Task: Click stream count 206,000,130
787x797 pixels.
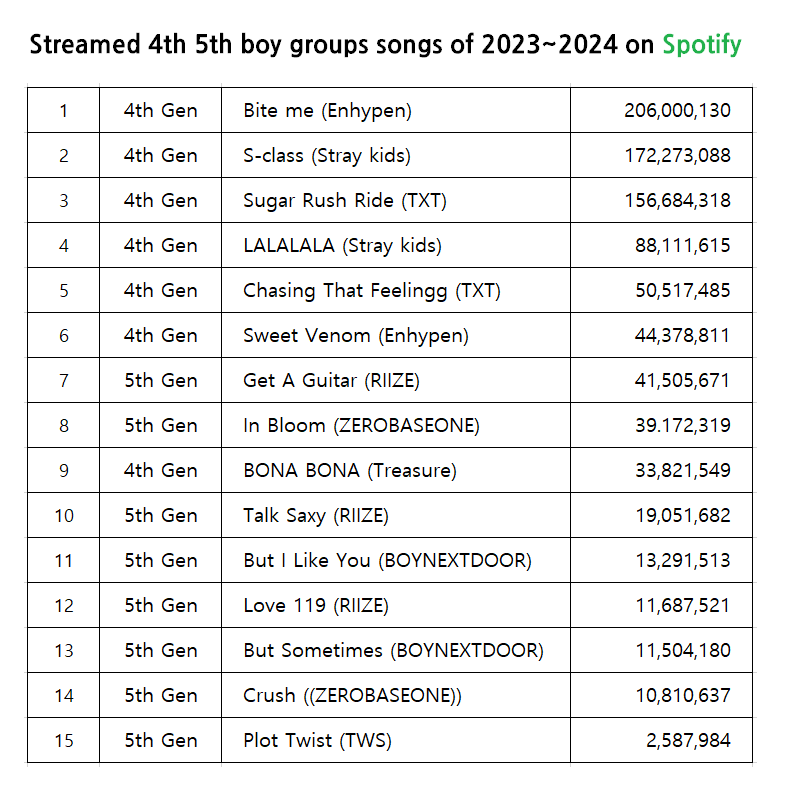Action: 677,111
